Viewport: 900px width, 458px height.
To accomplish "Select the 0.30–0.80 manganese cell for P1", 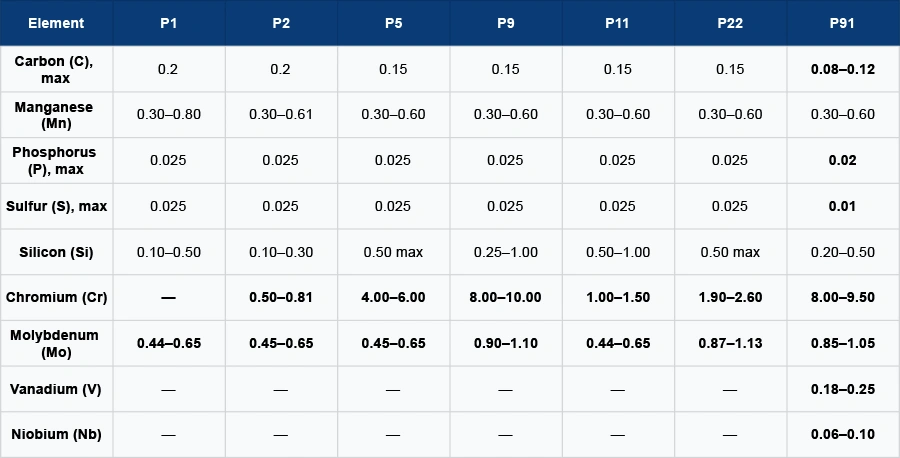I will (169, 114).
